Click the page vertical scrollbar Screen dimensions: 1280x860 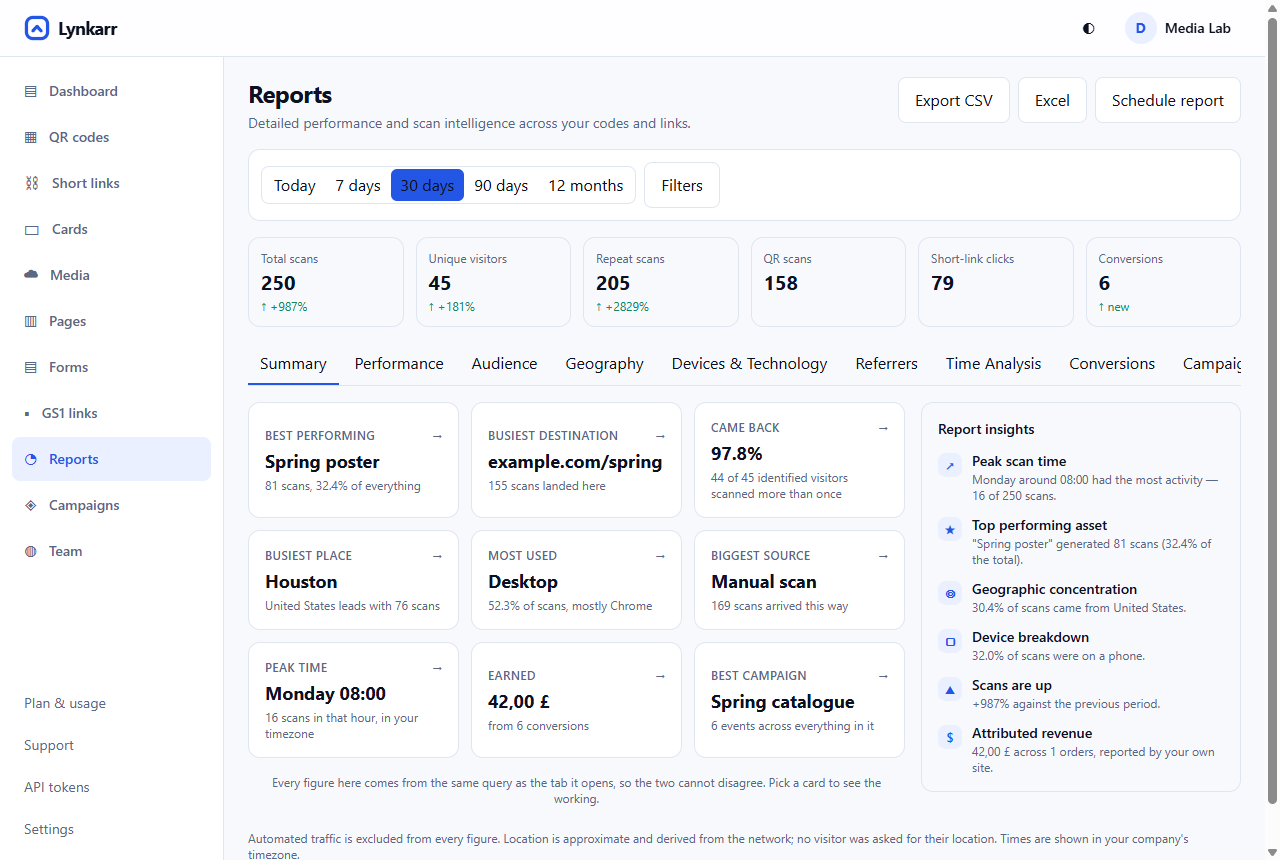click(x=1273, y=410)
